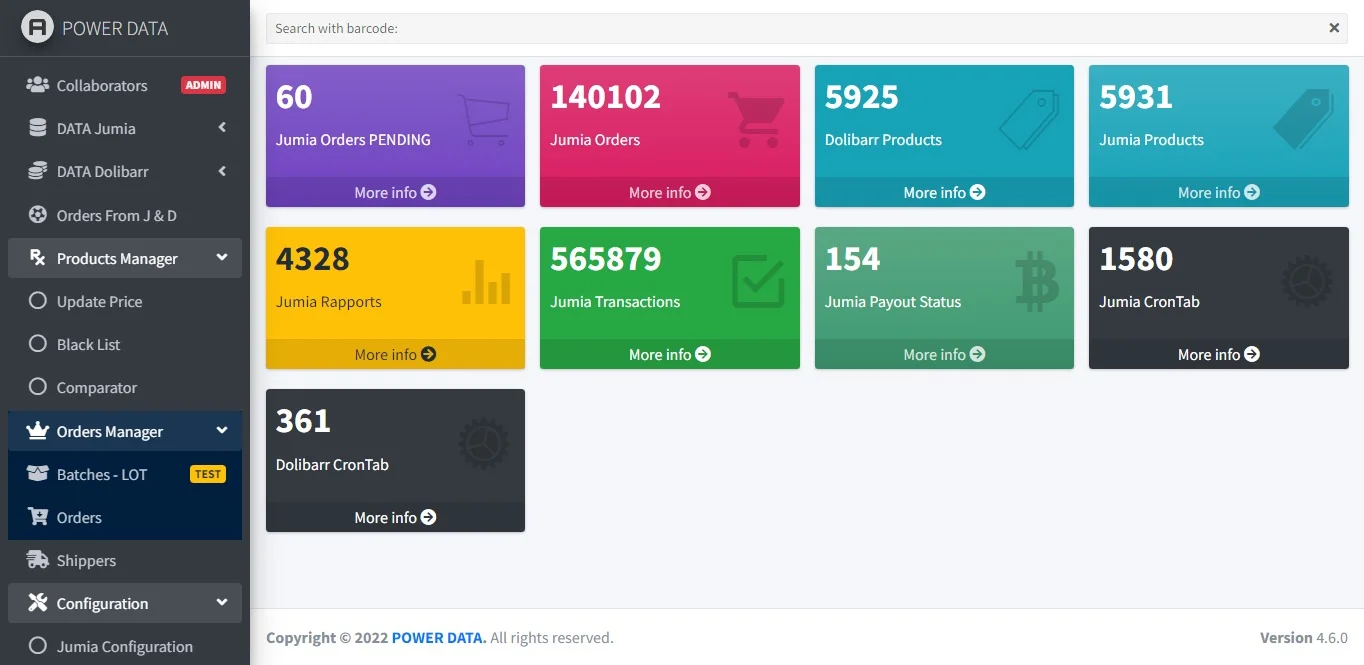Select the Update Price circle item

38,301
